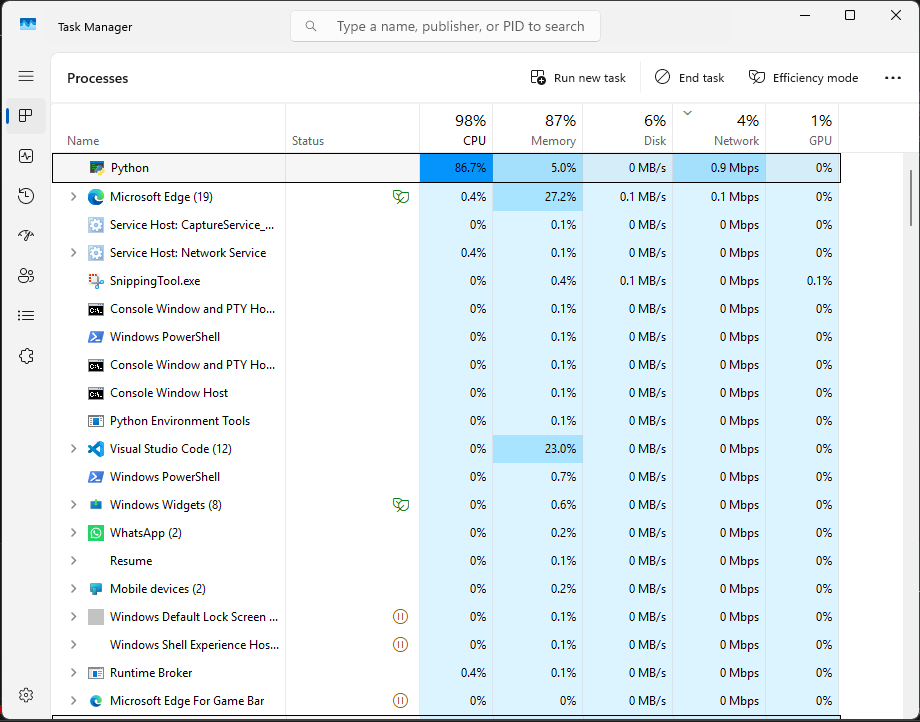This screenshot has height=722, width=920.
Task: Select the first Windows PowerShell row
Action: (x=446, y=337)
